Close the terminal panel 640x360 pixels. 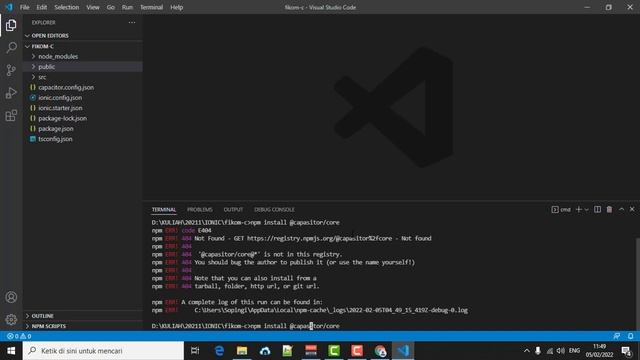tap(632, 209)
